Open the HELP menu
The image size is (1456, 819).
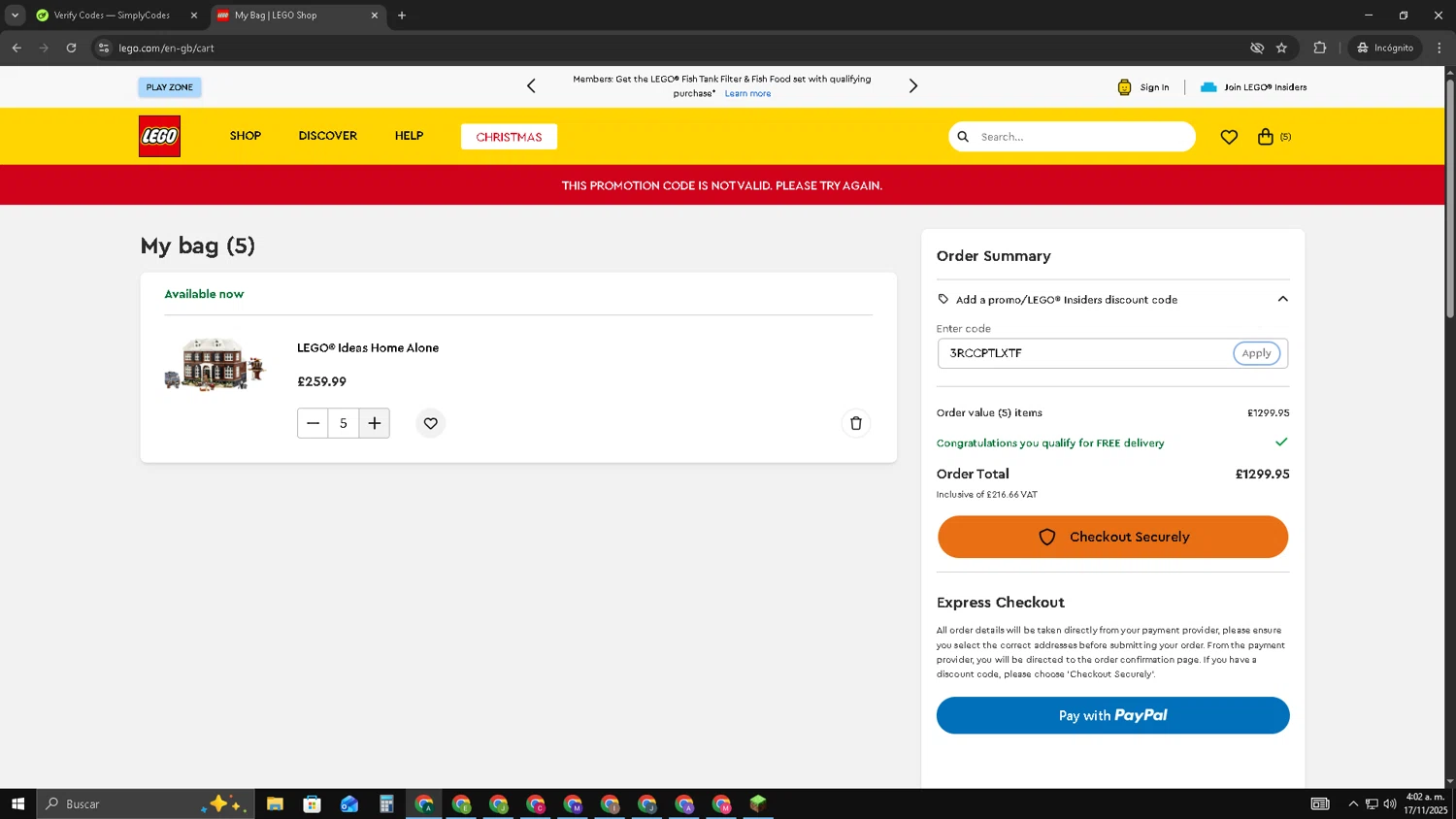tap(409, 136)
